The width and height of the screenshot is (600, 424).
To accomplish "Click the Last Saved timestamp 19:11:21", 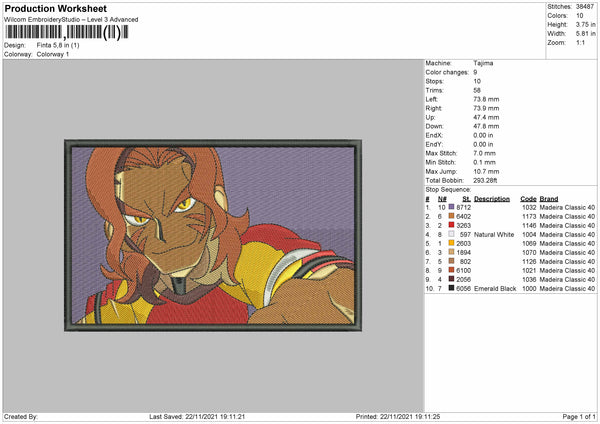I will click(232, 416).
